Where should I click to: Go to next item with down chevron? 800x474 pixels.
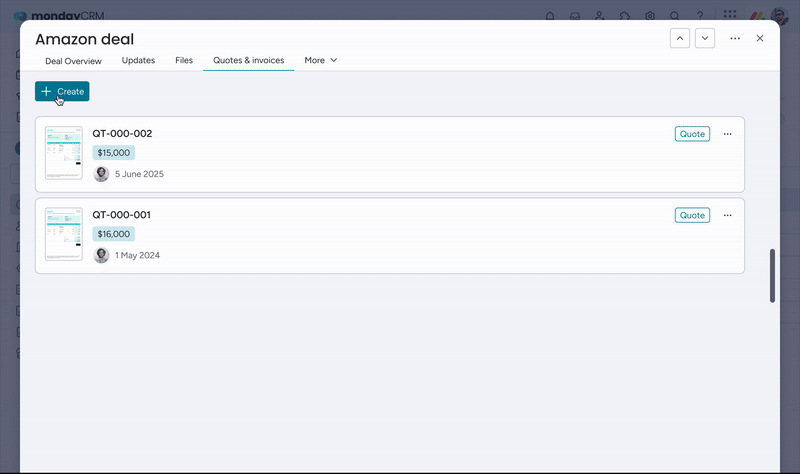(x=705, y=38)
